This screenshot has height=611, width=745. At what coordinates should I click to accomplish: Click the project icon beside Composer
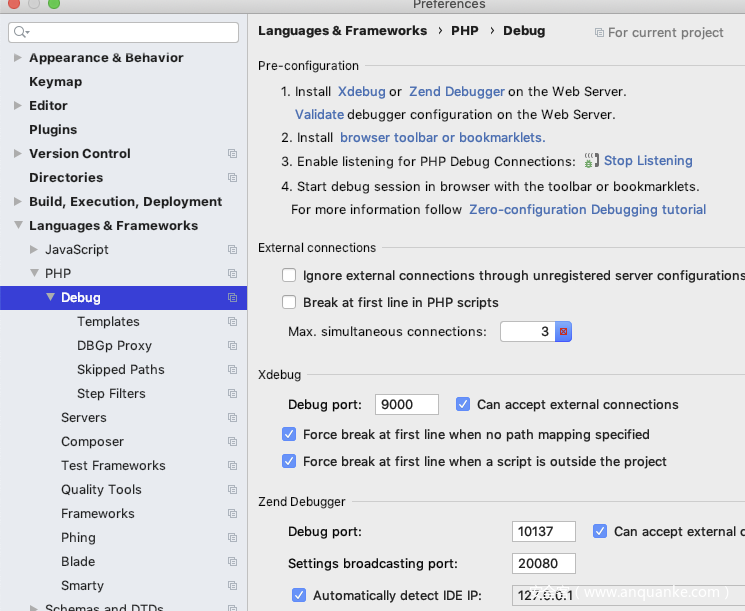tap(232, 442)
